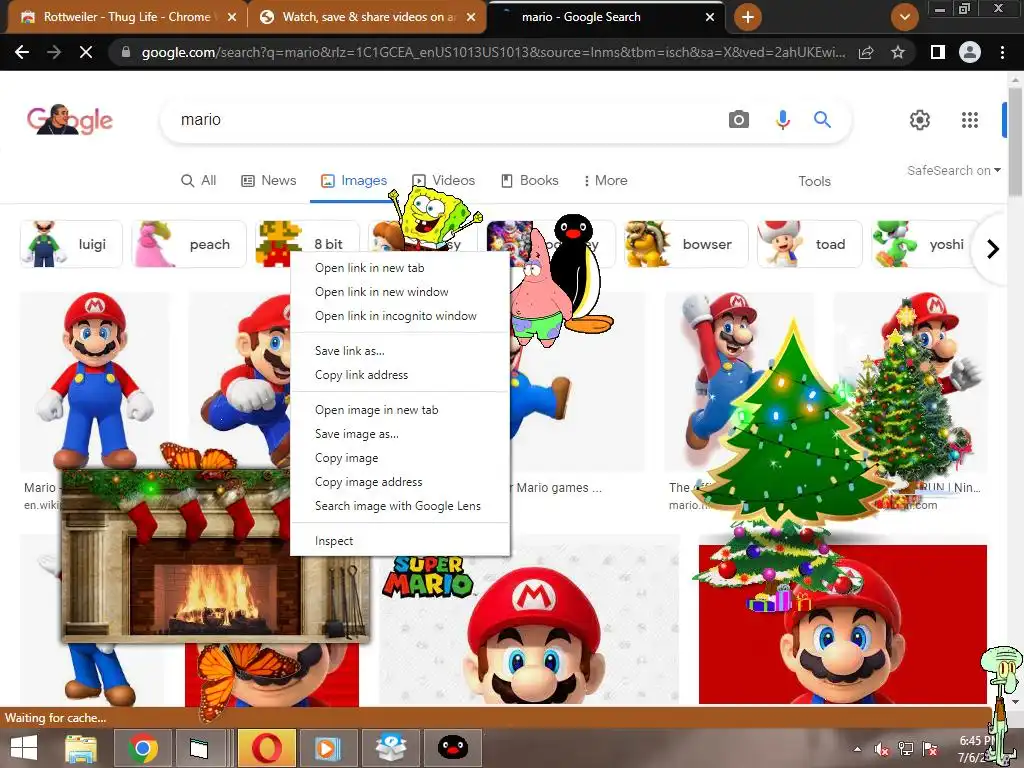
Task: Open Mario face on red background thumbnail
Action: pyautogui.click(x=842, y=624)
